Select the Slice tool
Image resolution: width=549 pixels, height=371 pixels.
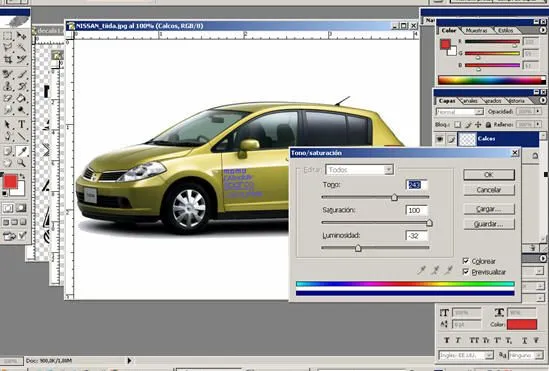coord(21,59)
